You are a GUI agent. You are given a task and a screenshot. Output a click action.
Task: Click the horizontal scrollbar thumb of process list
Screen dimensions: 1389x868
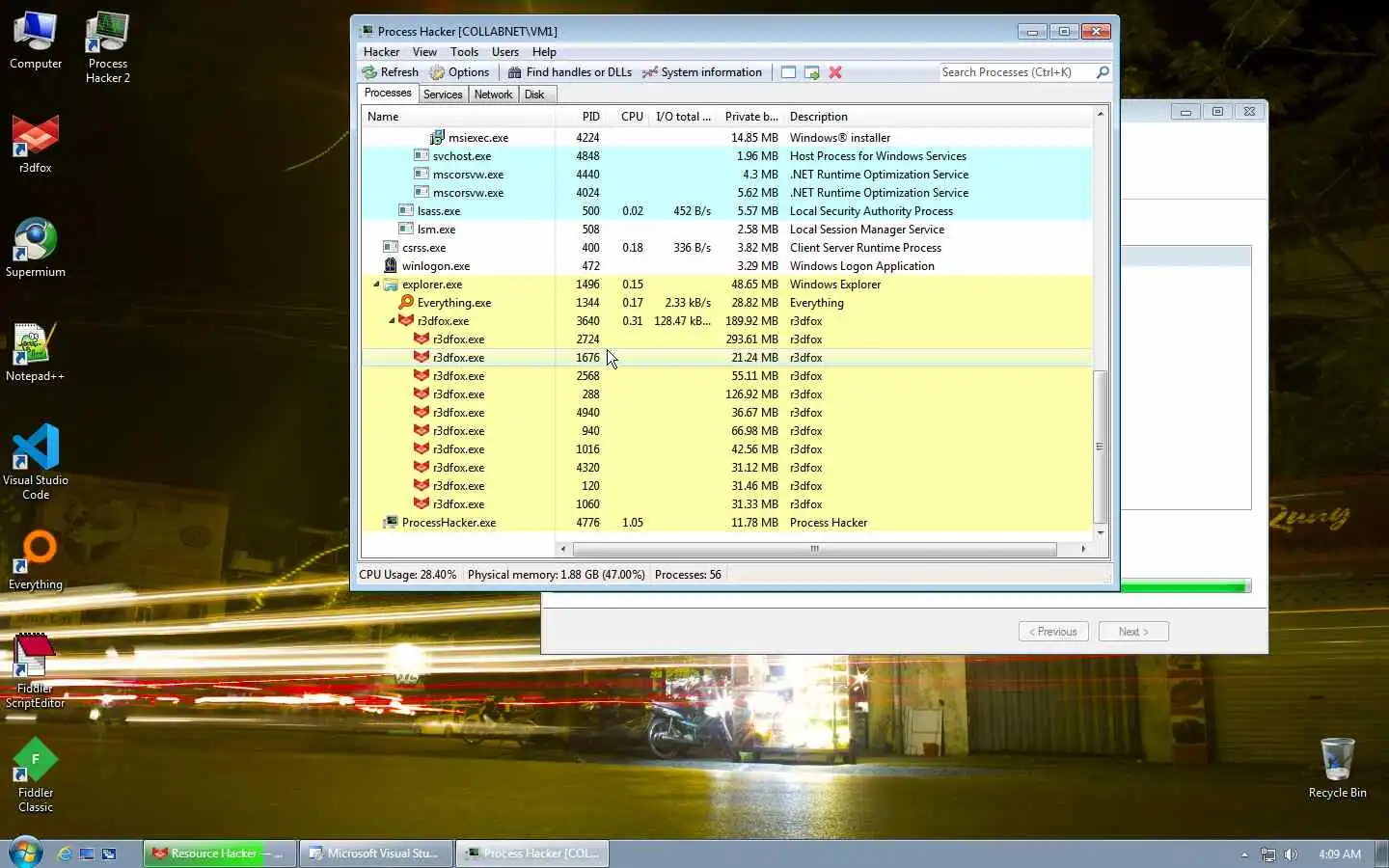(815, 549)
